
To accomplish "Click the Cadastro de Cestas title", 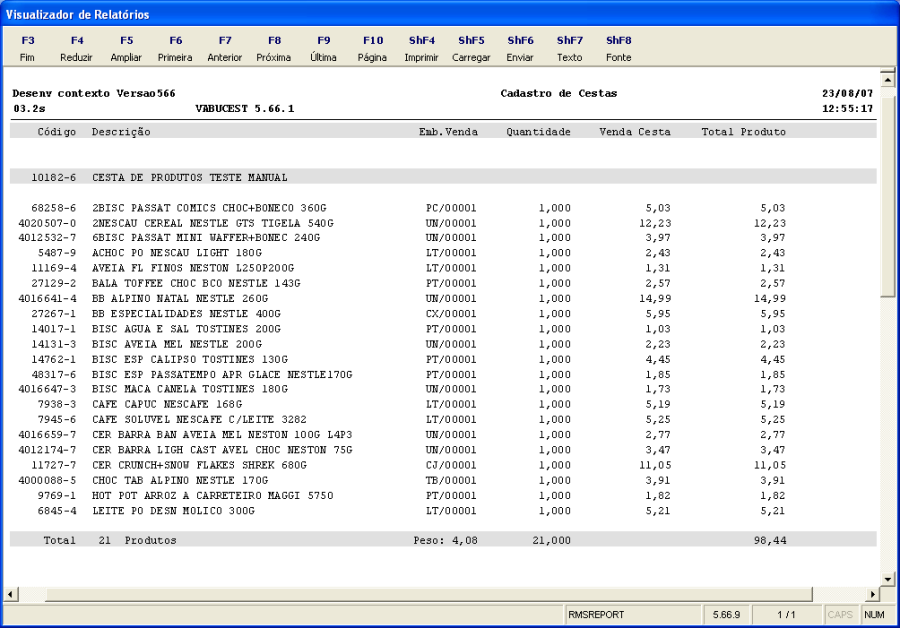I will point(558,93).
